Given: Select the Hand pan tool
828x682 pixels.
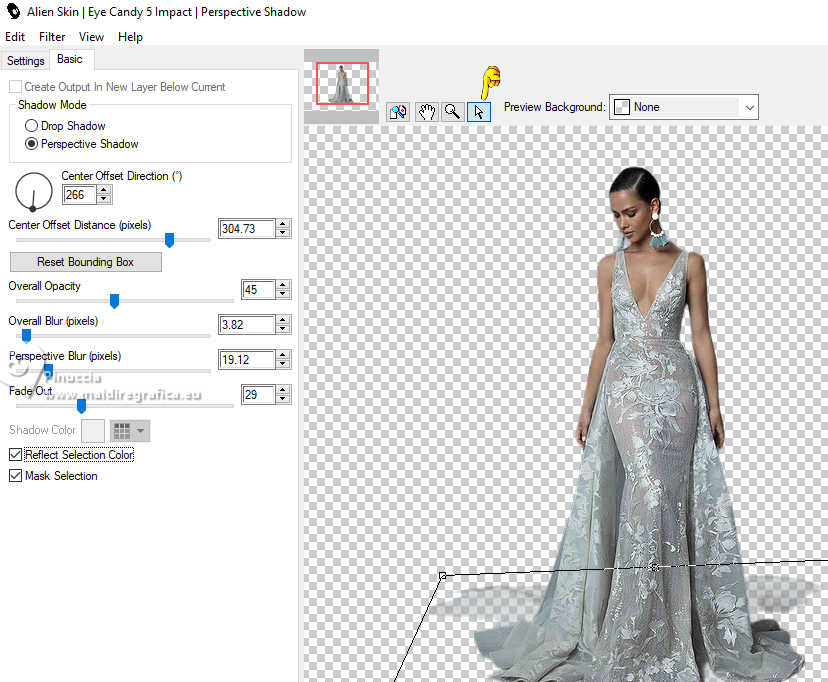Looking at the screenshot, I should (x=426, y=112).
